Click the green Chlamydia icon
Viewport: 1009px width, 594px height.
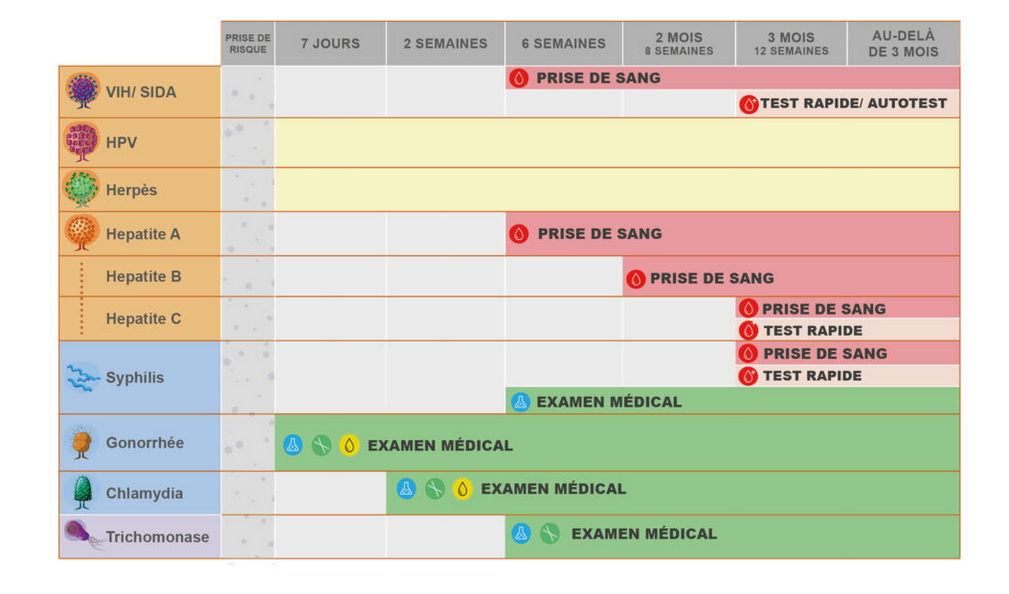[82, 492]
